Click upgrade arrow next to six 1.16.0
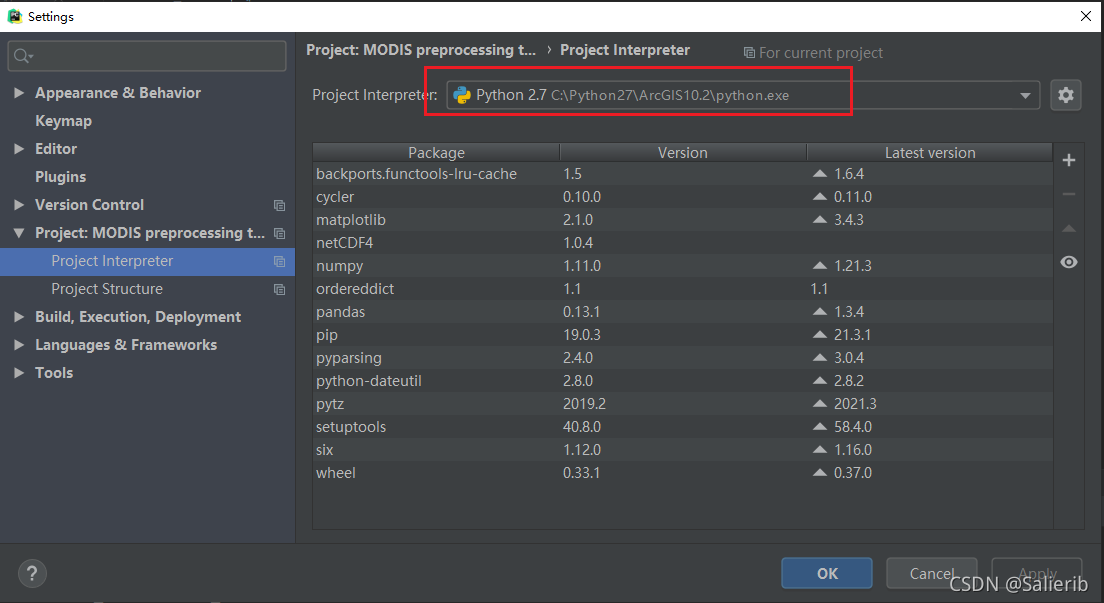Screen dimensions: 1104x603 coord(820,449)
